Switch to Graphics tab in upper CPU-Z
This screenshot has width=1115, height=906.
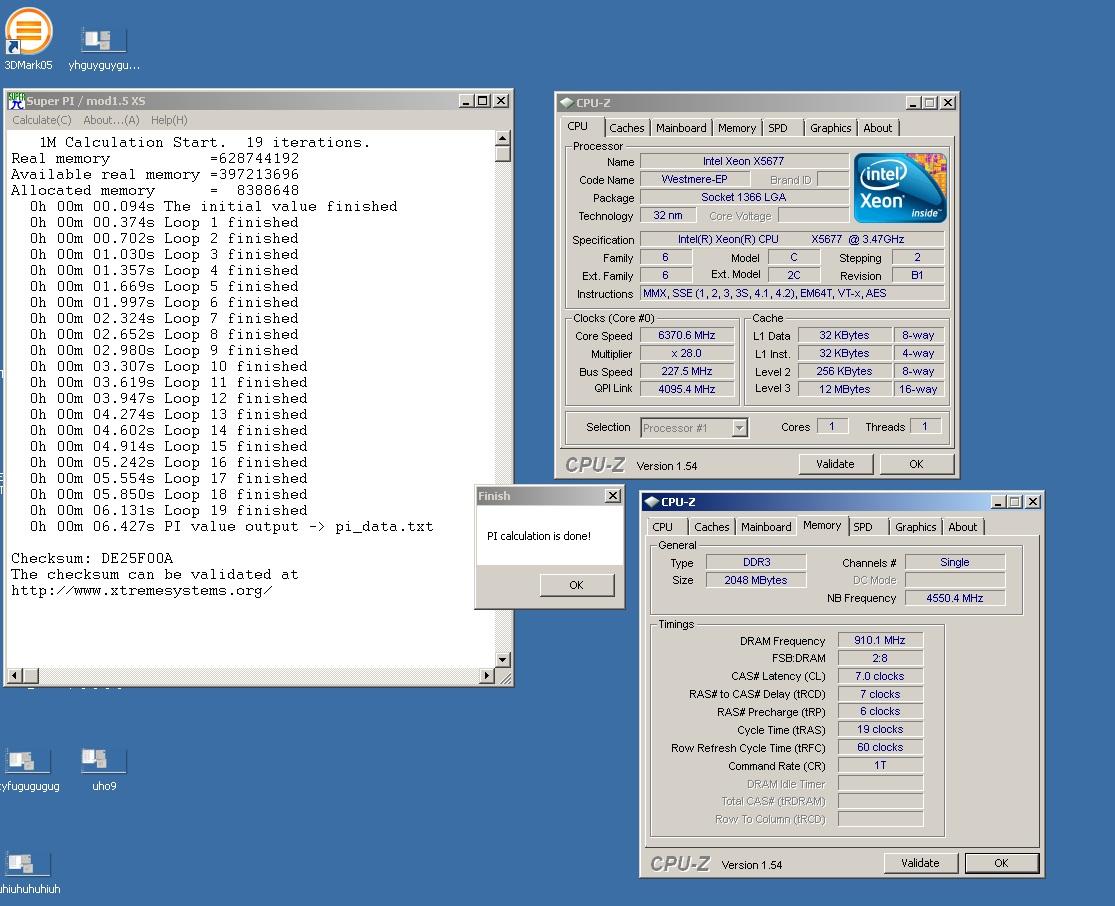(x=831, y=128)
